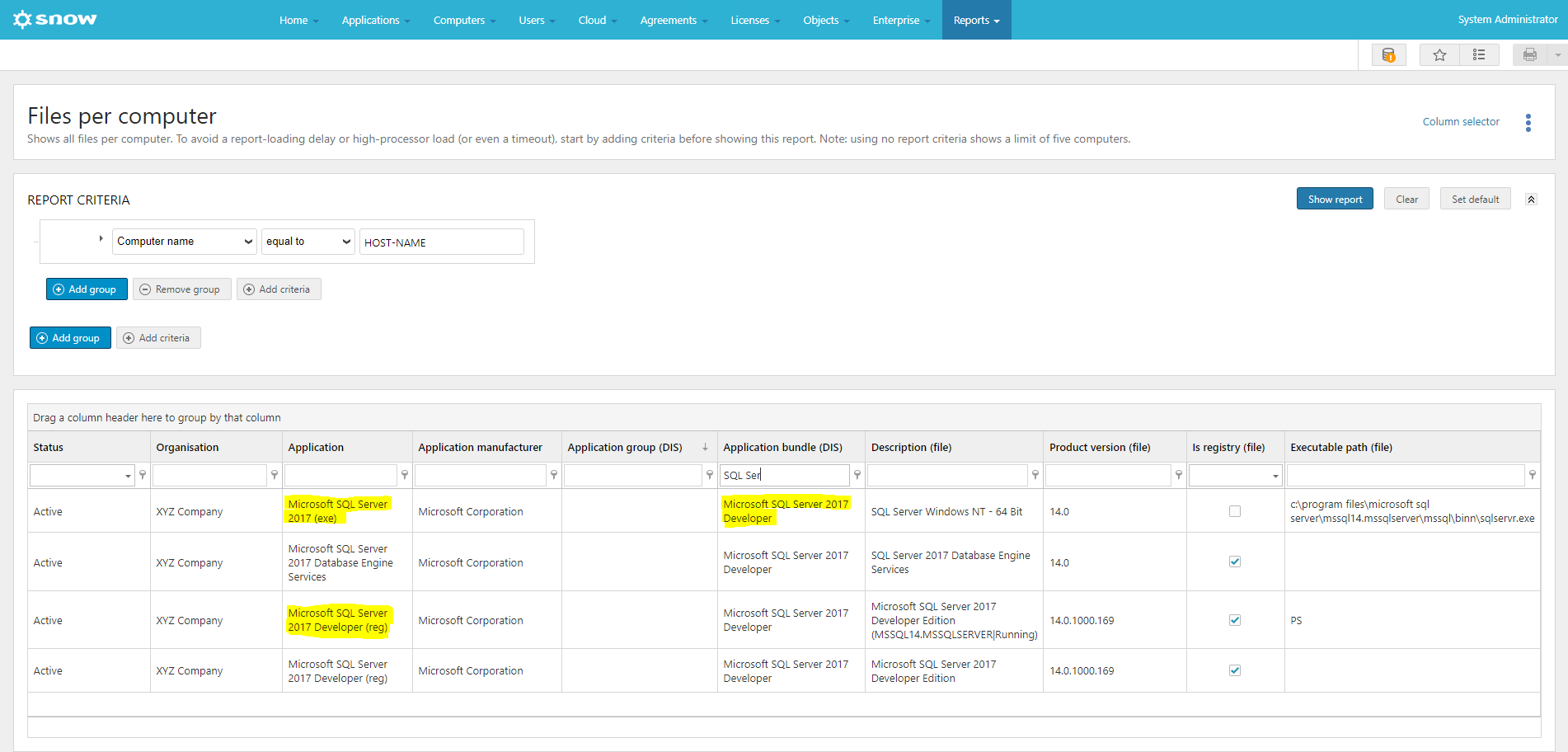Image resolution: width=1568 pixels, height=752 pixels.
Task: Click the Remove group button
Action: 181,289
